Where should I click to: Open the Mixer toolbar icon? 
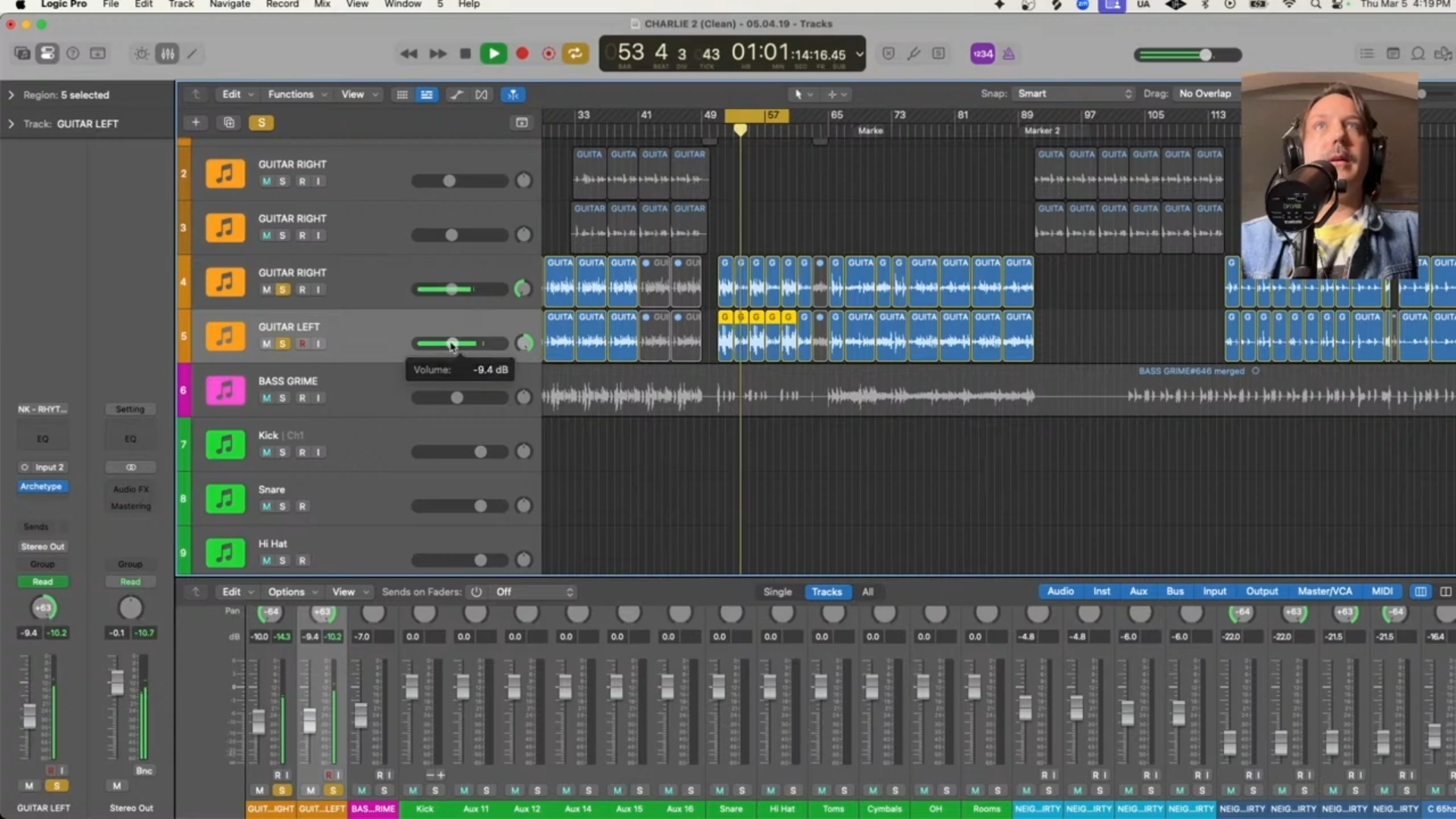167,54
